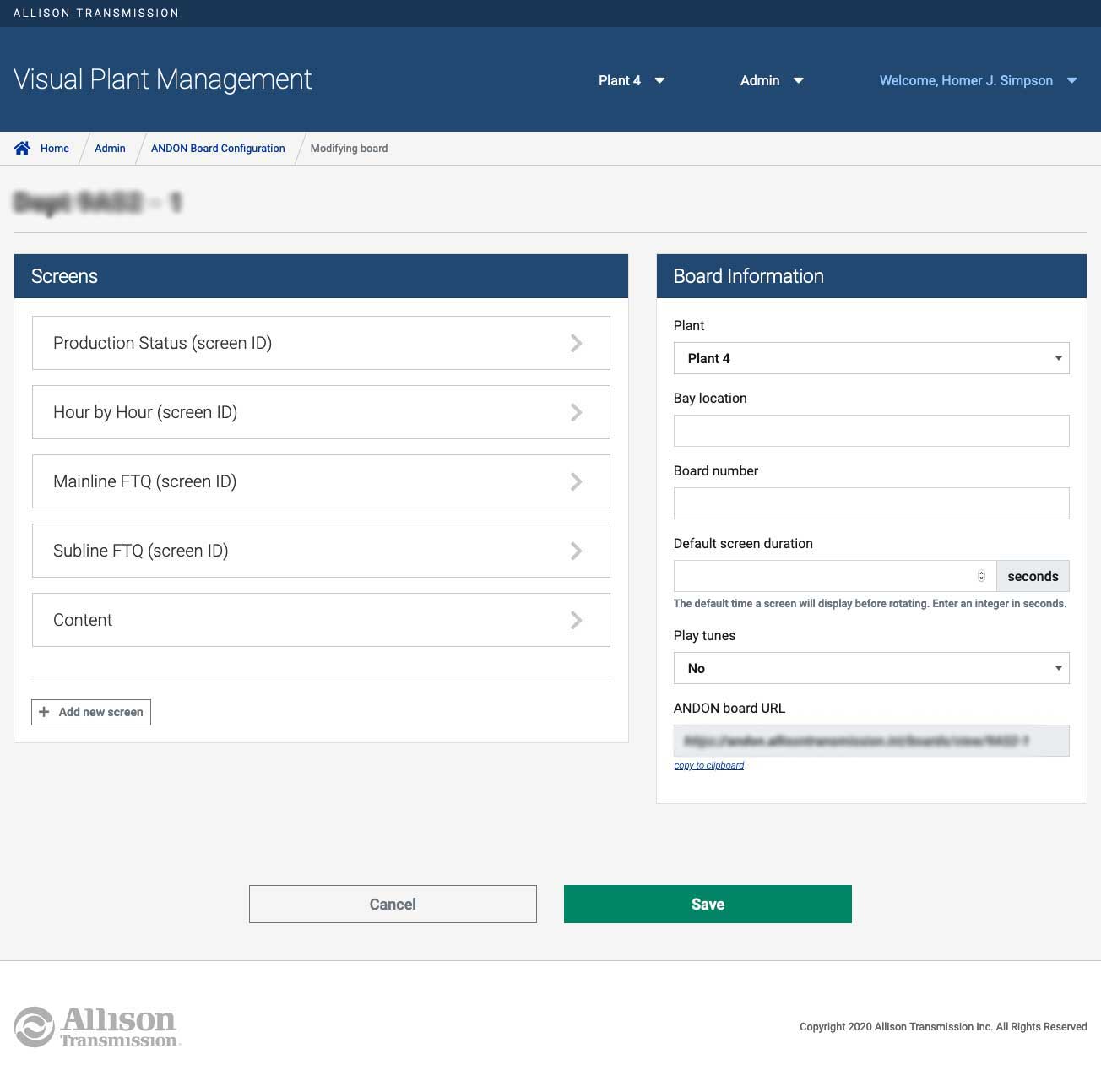Image resolution: width=1101 pixels, height=1092 pixels.
Task: Go to the Admin breadcrumb link
Action: pos(110,149)
